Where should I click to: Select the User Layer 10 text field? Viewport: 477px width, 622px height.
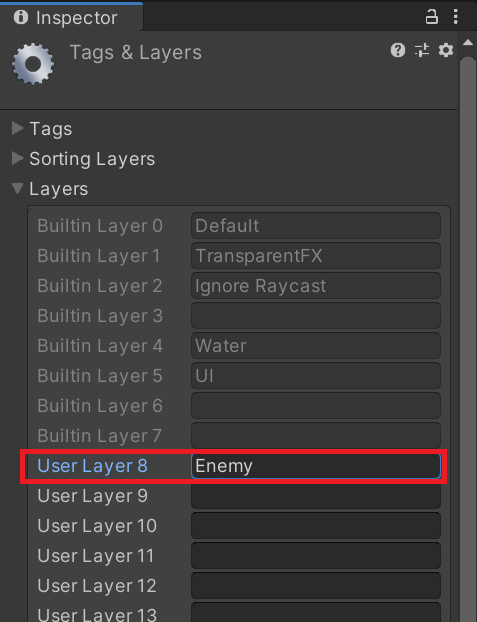(316, 526)
